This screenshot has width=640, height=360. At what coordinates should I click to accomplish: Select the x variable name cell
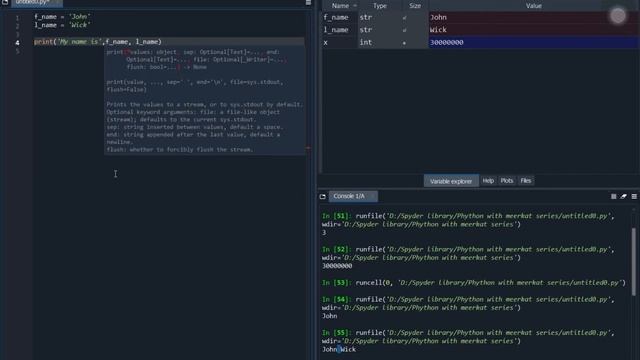click(340, 42)
